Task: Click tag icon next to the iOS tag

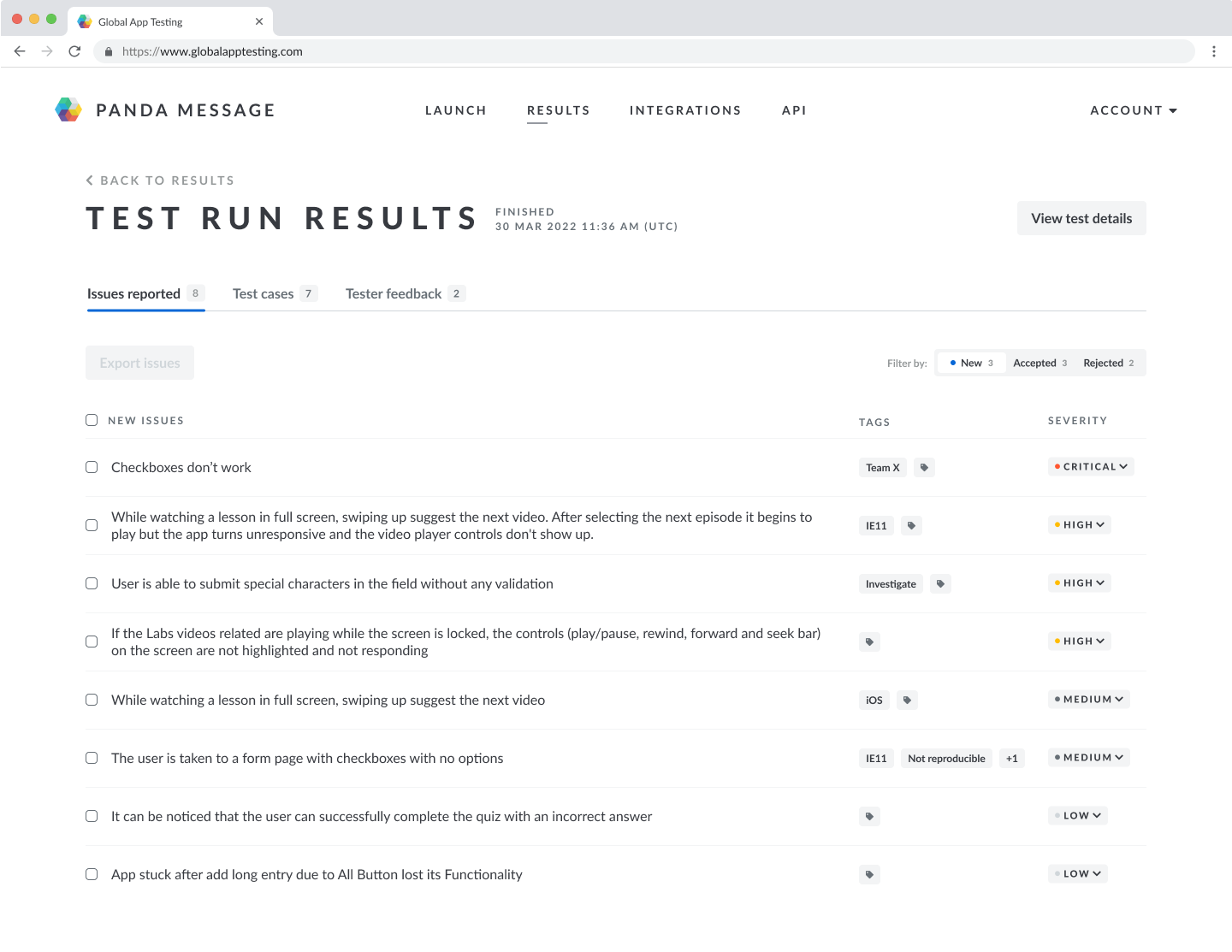Action: pyautogui.click(x=907, y=700)
